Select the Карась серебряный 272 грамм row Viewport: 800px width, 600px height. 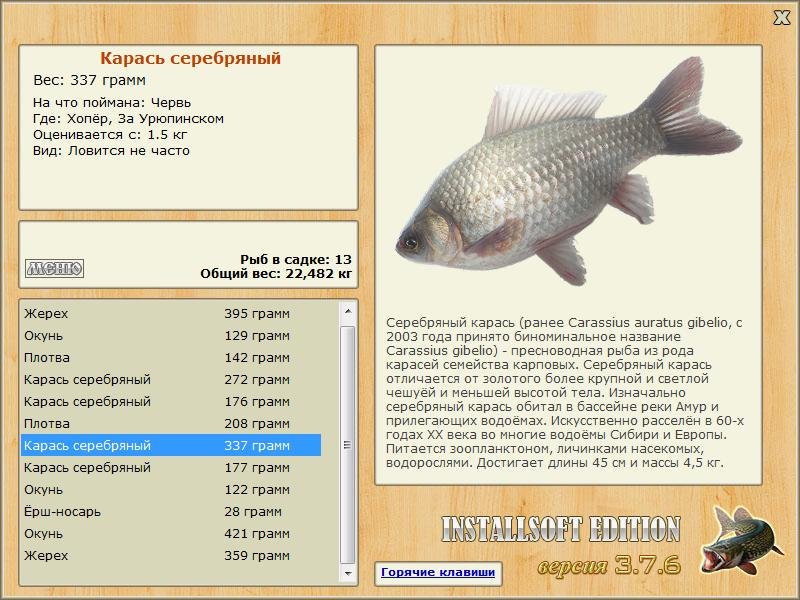click(171, 380)
